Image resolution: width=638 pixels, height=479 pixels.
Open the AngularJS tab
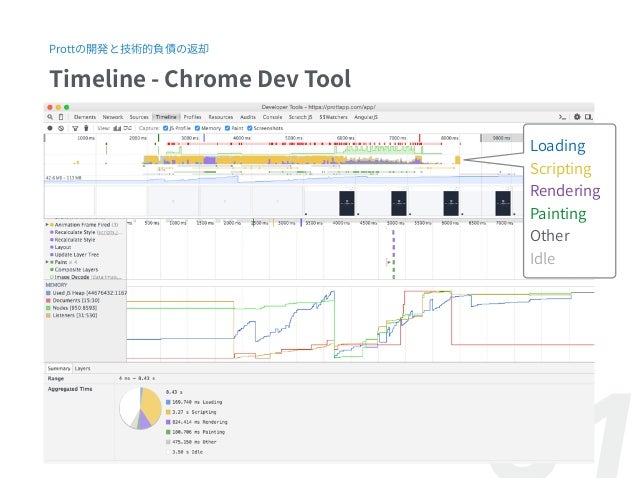[x=366, y=117]
